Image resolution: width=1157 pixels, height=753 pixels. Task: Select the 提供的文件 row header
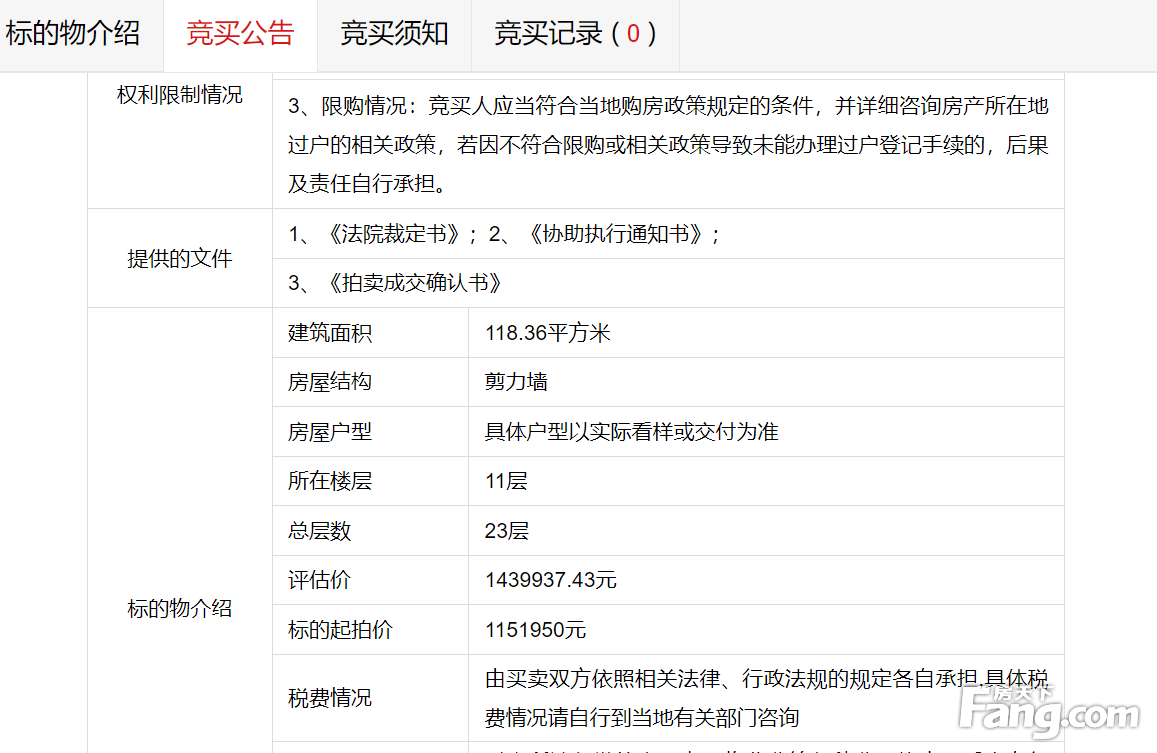180,259
